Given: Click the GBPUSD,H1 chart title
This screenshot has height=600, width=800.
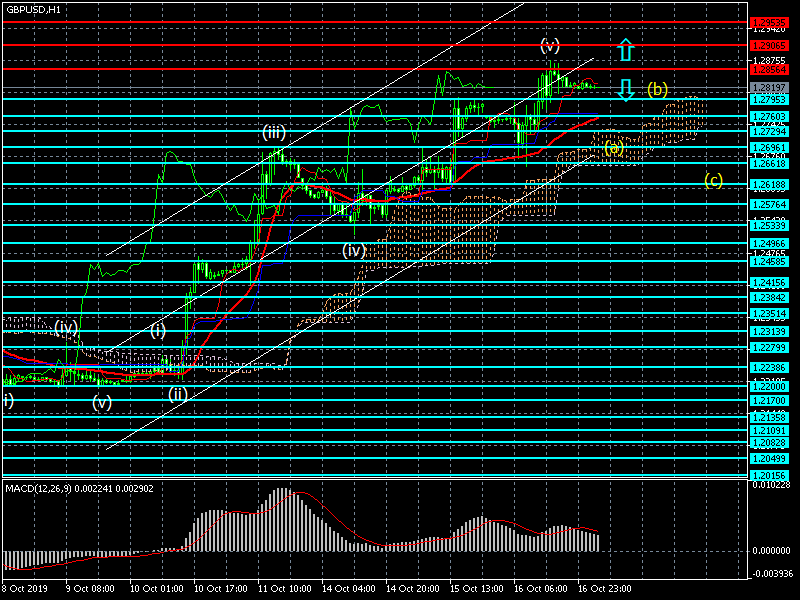Looking at the screenshot, I should [33, 10].
